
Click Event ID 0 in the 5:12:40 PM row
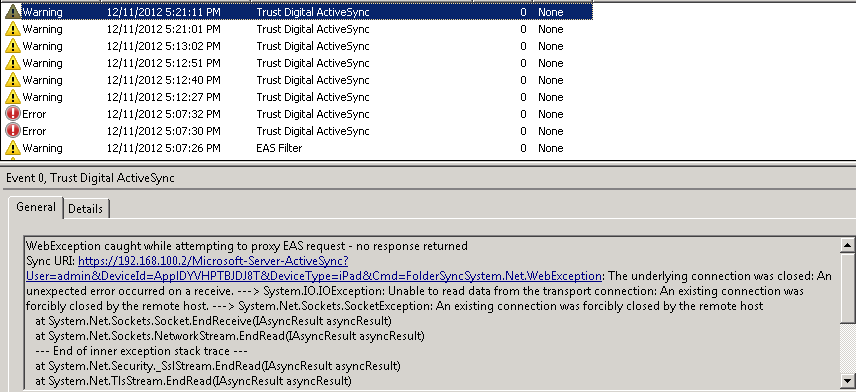[x=523, y=80]
